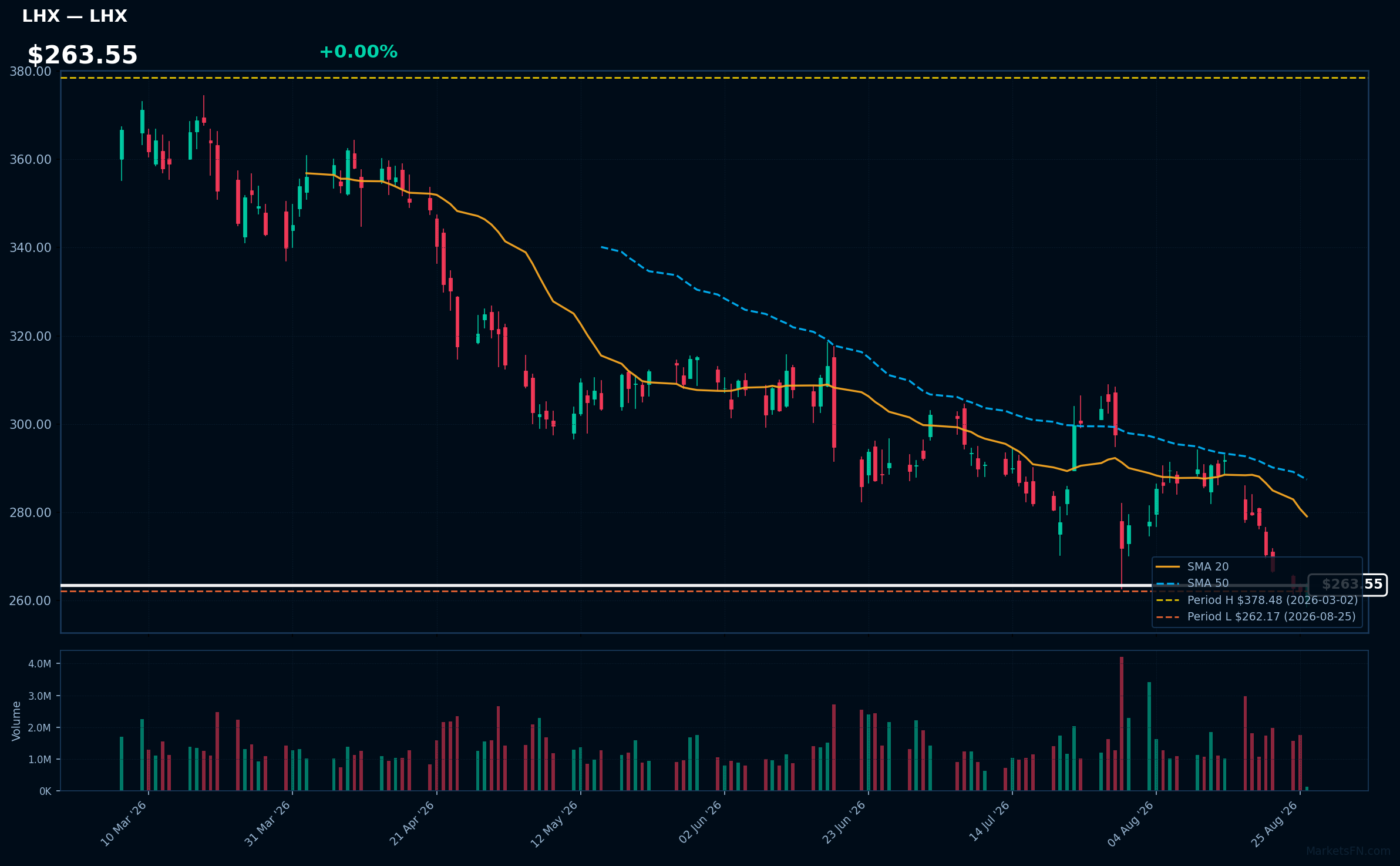Click the 04 Aug '26 date label
The height and width of the screenshot is (866, 1400).
pyautogui.click(x=1130, y=824)
